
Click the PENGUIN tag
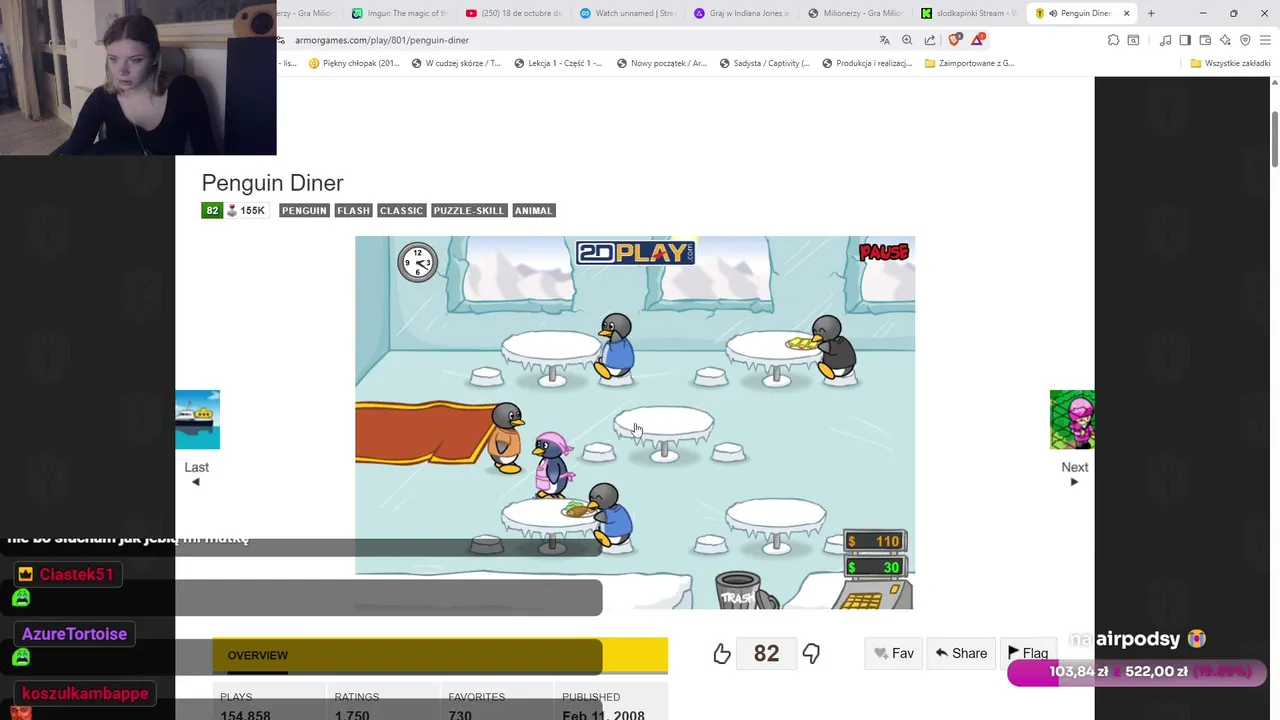click(304, 210)
